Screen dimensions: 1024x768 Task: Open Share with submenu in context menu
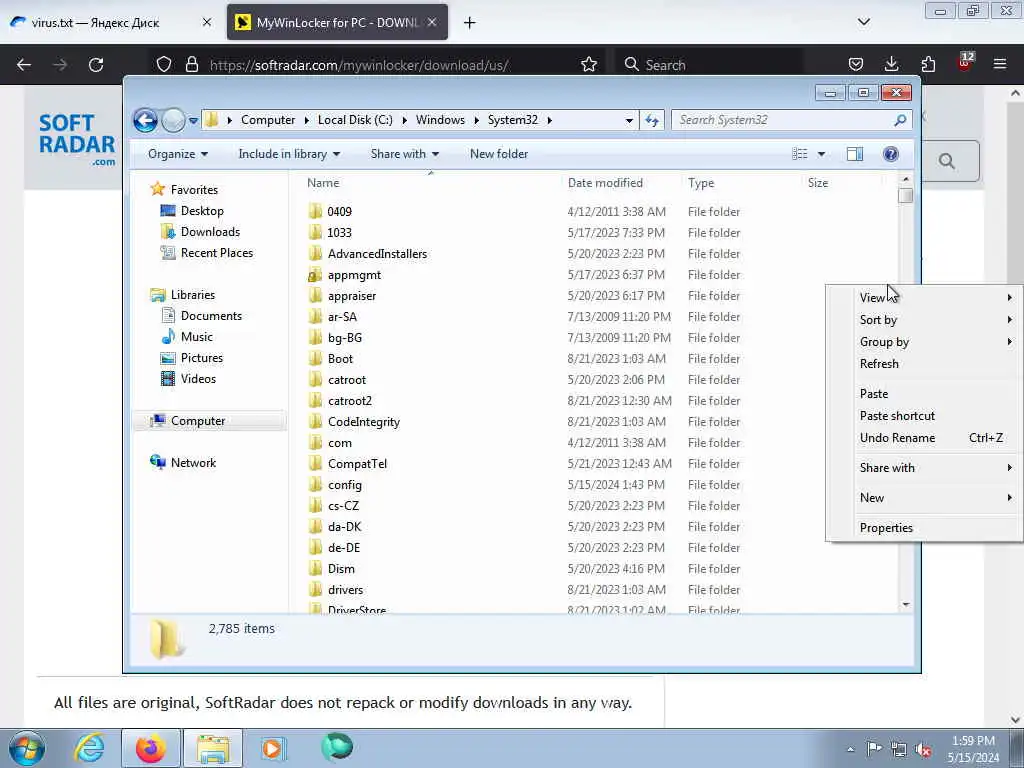tap(923, 468)
